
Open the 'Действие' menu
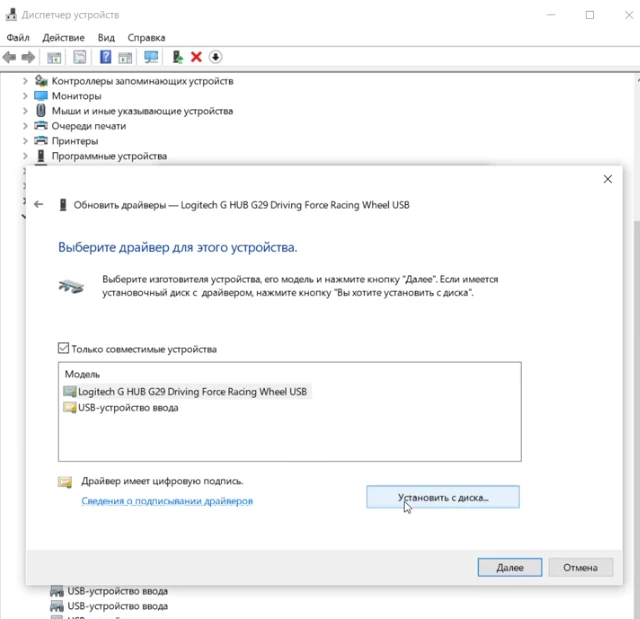(x=63, y=37)
